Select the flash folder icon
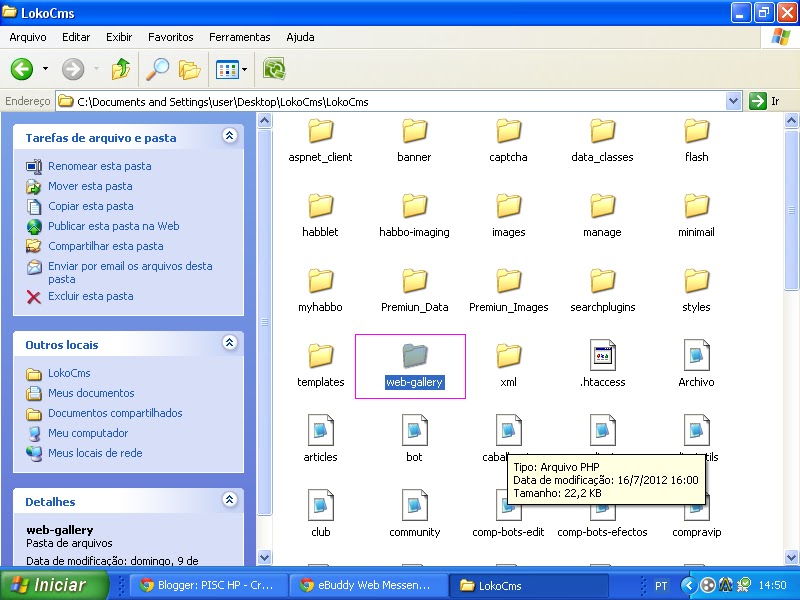 coord(696,131)
